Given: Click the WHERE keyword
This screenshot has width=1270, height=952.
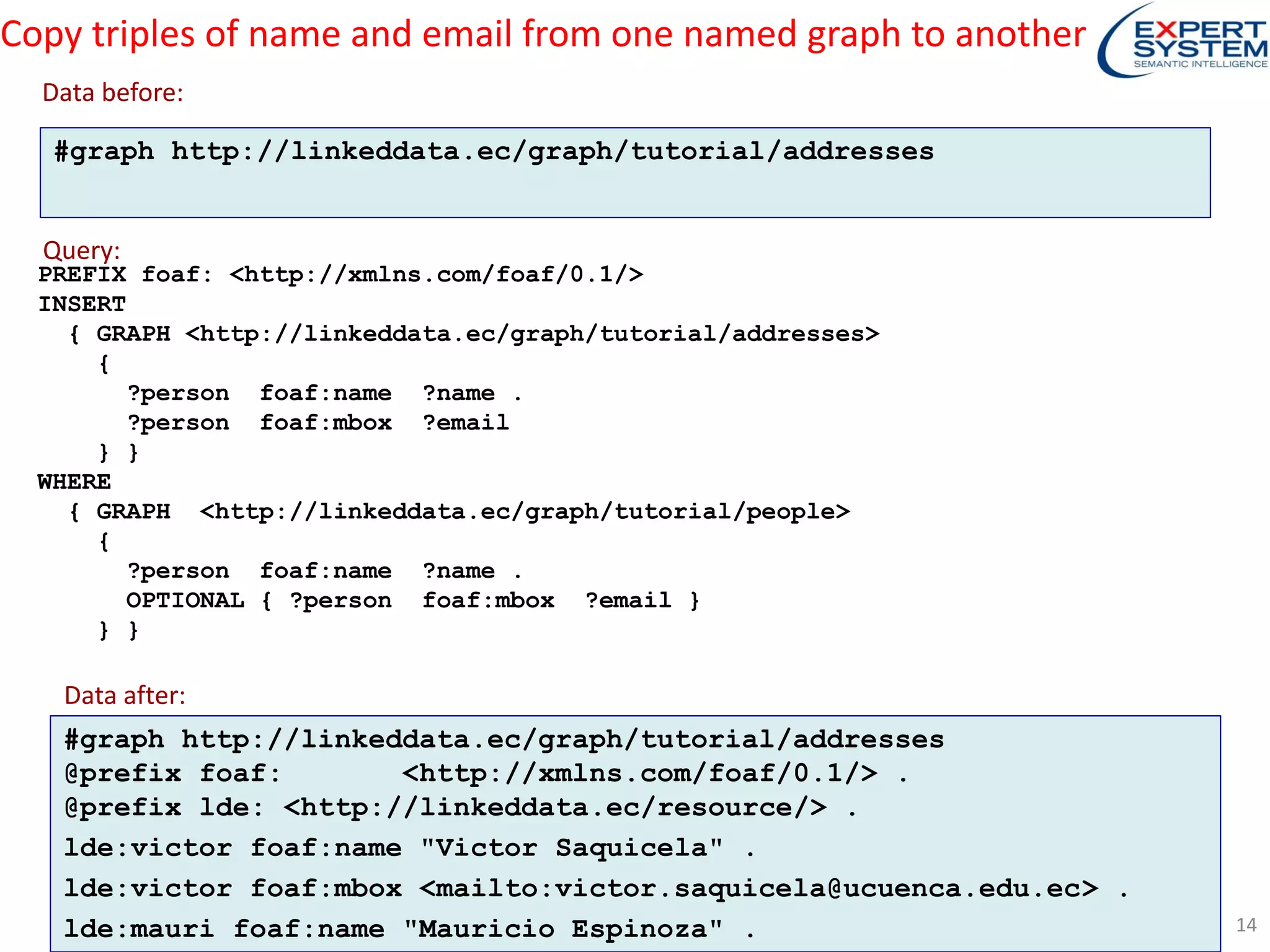Looking at the screenshot, I should coord(74,482).
